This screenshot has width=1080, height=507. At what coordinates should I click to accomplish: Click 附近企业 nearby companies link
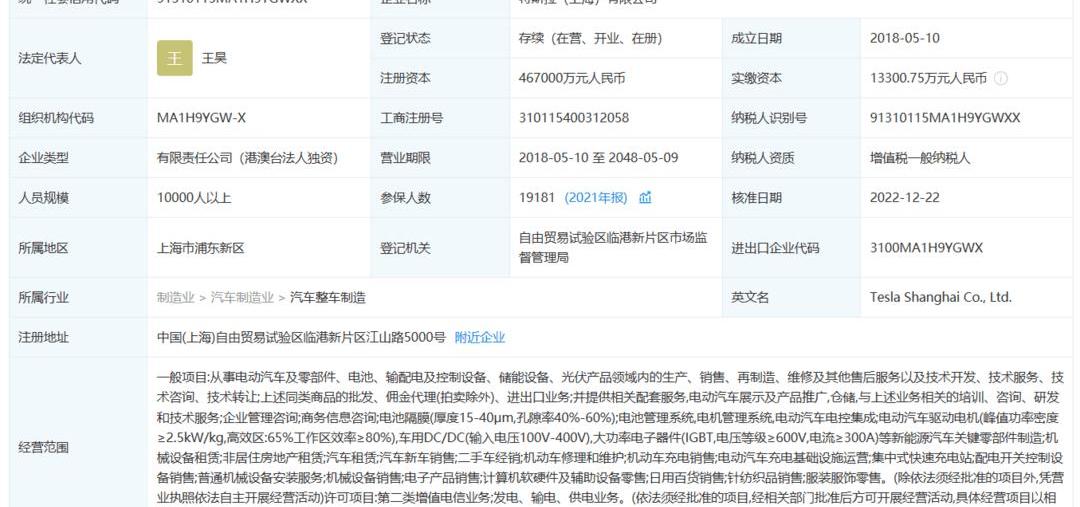click(x=480, y=338)
